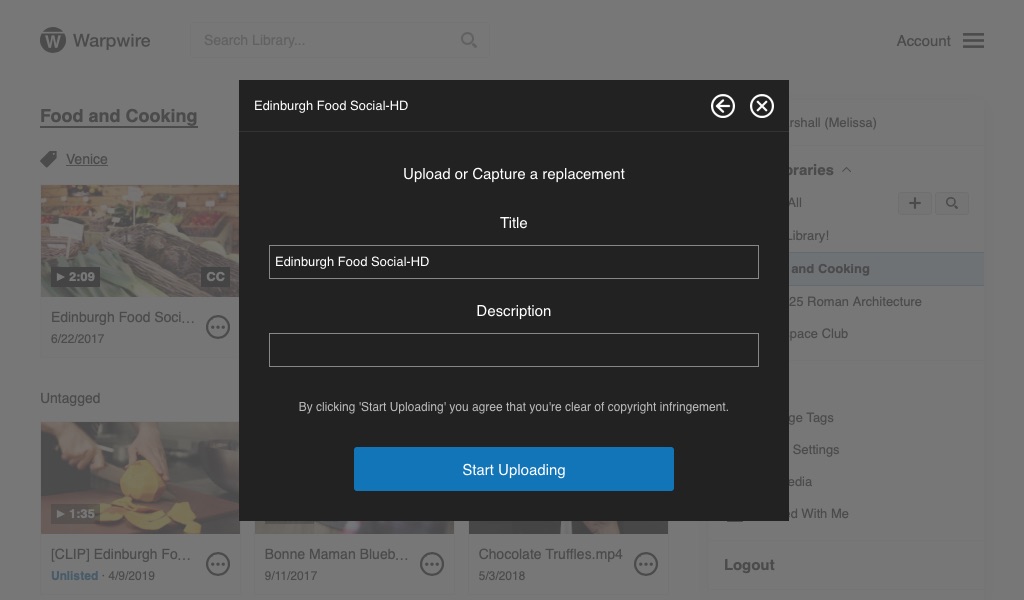Click the Bonne Maman Blueb... title
The height and width of the screenshot is (600, 1024).
coord(336,554)
